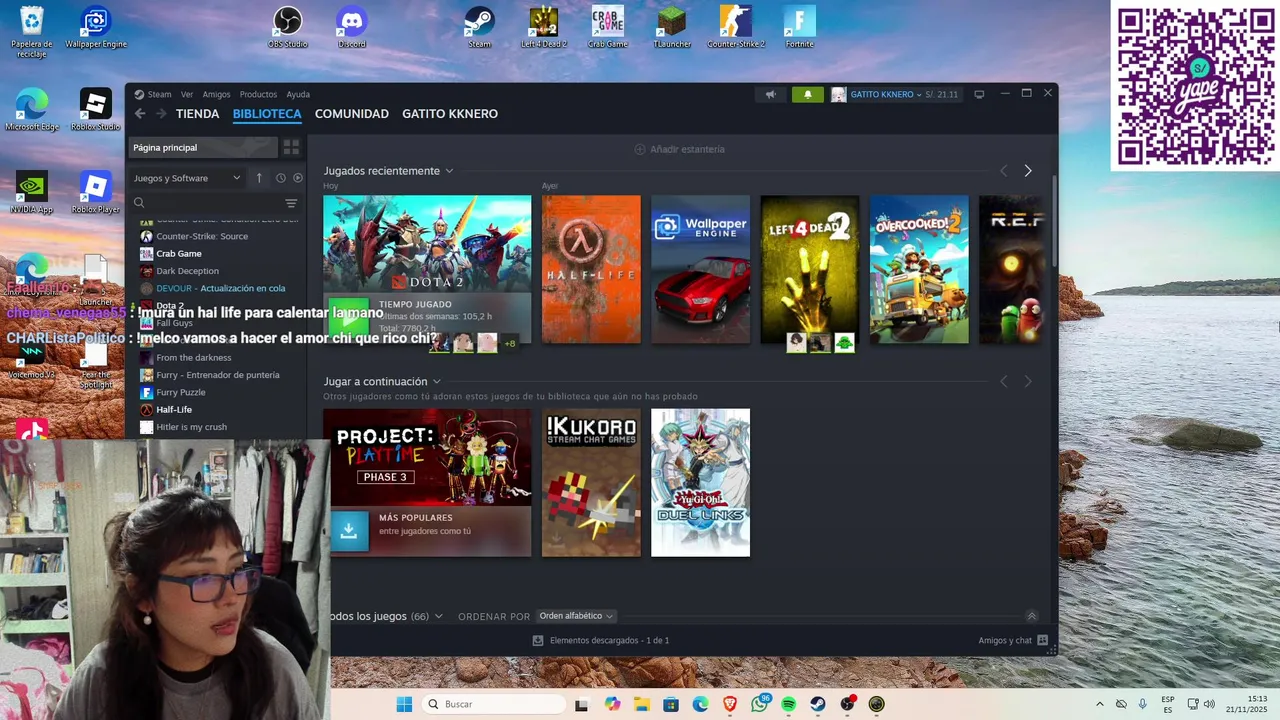
Task: Select Página principal in the library sidebar
Action: click(x=202, y=147)
